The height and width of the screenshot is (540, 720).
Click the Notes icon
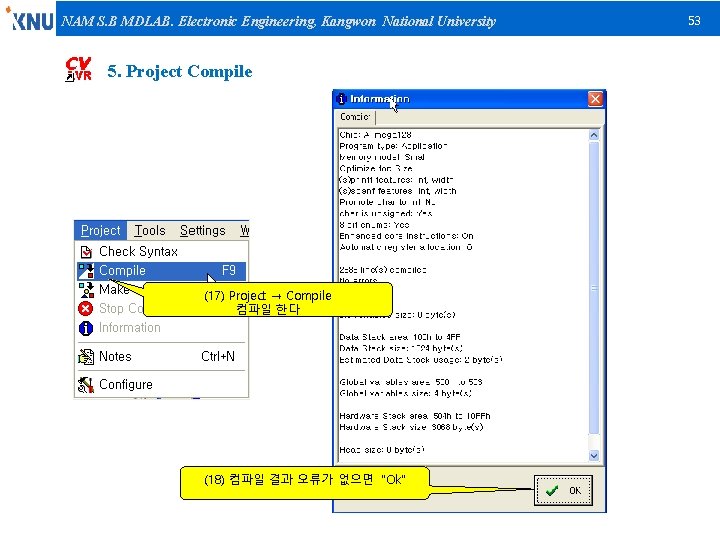pyautogui.click(x=86, y=357)
